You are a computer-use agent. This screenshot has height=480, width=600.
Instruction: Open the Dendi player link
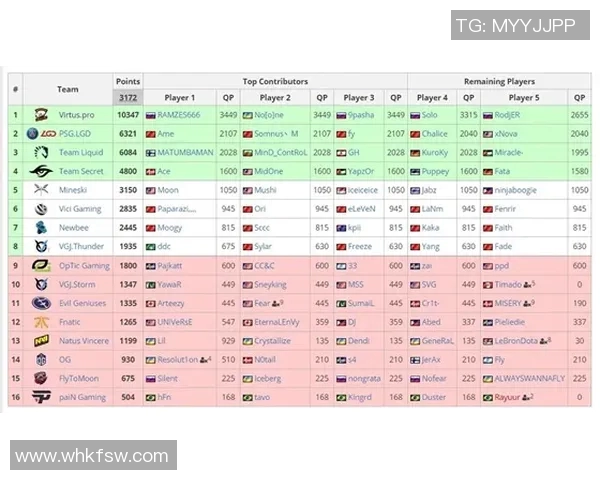(x=359, y=341)
